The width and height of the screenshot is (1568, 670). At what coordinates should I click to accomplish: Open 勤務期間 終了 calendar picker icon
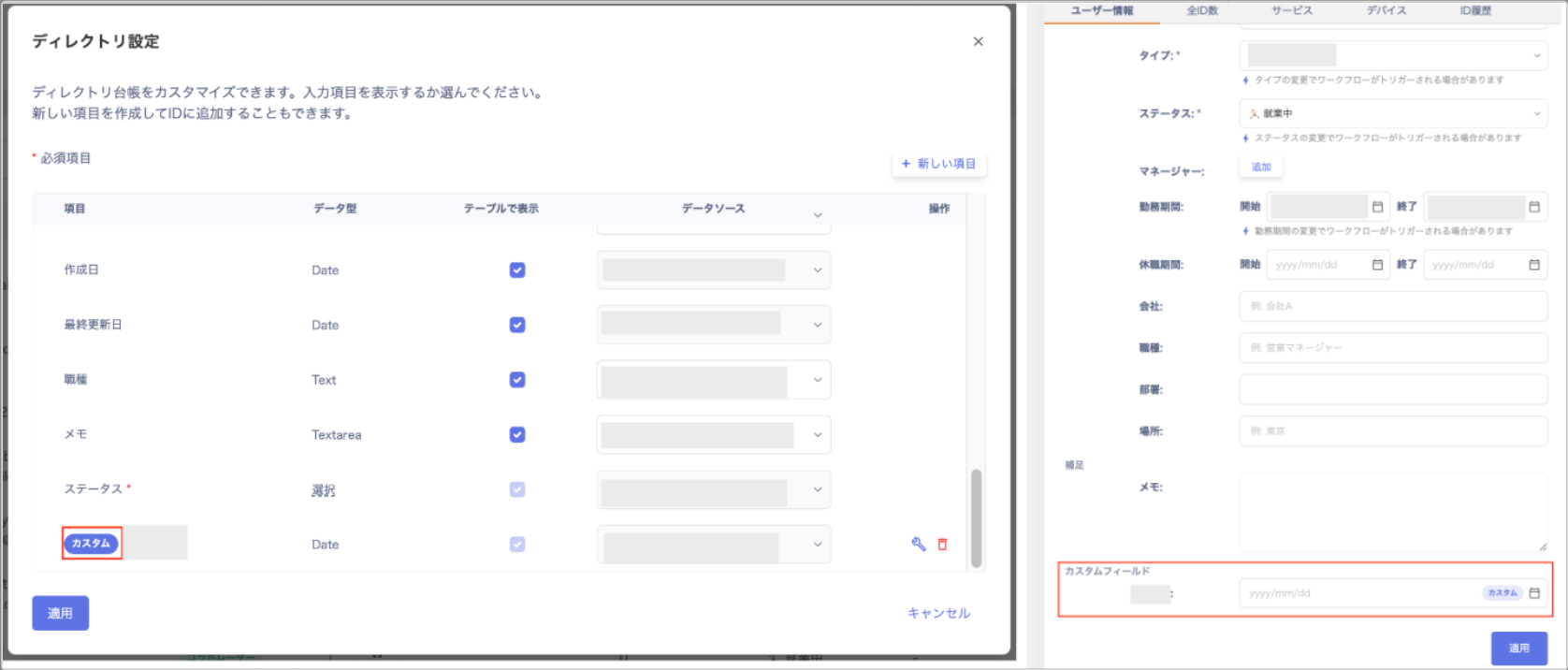pyautogui.click(x=1534, y=207)
